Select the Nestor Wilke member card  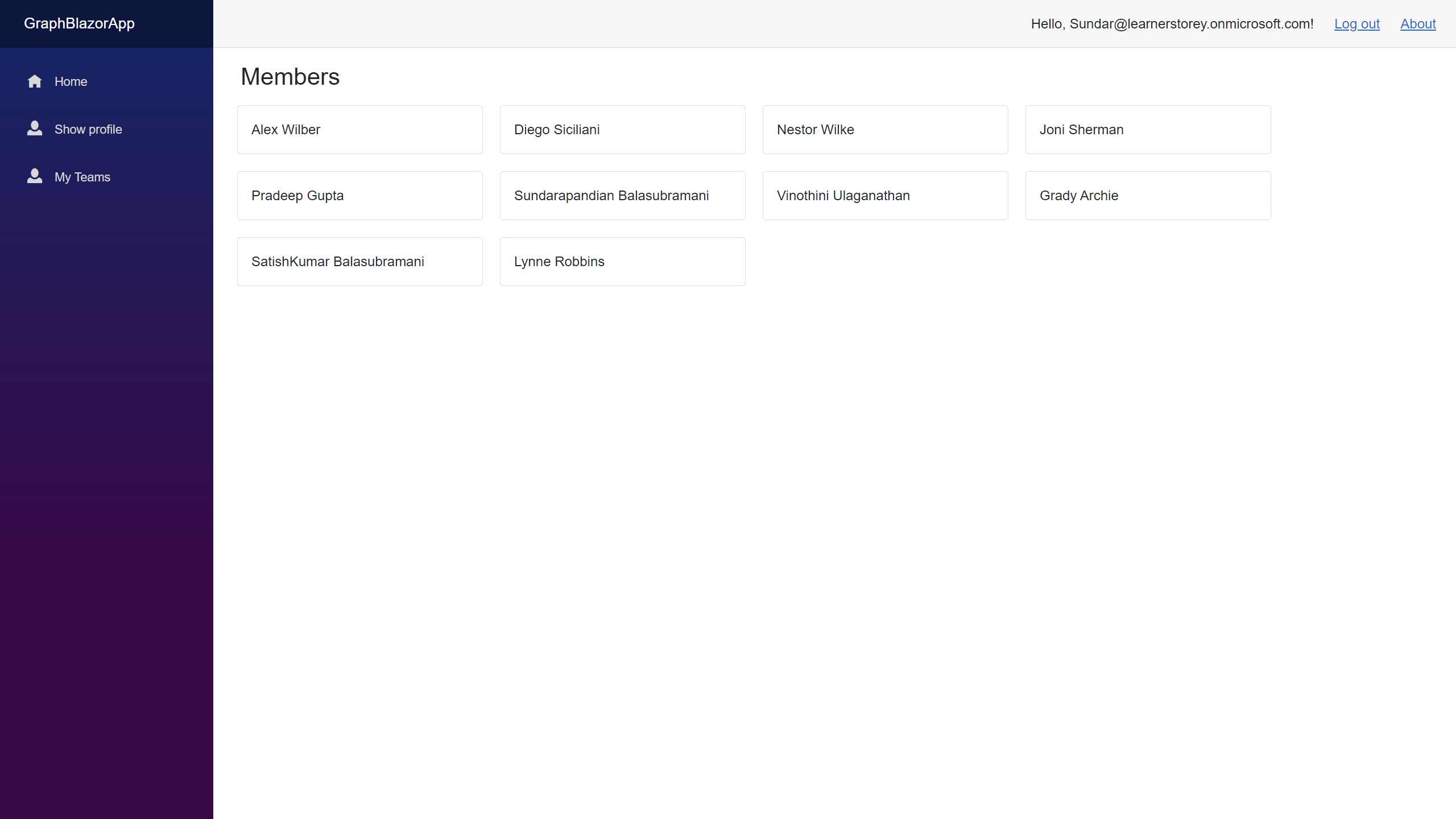[886, 130]
